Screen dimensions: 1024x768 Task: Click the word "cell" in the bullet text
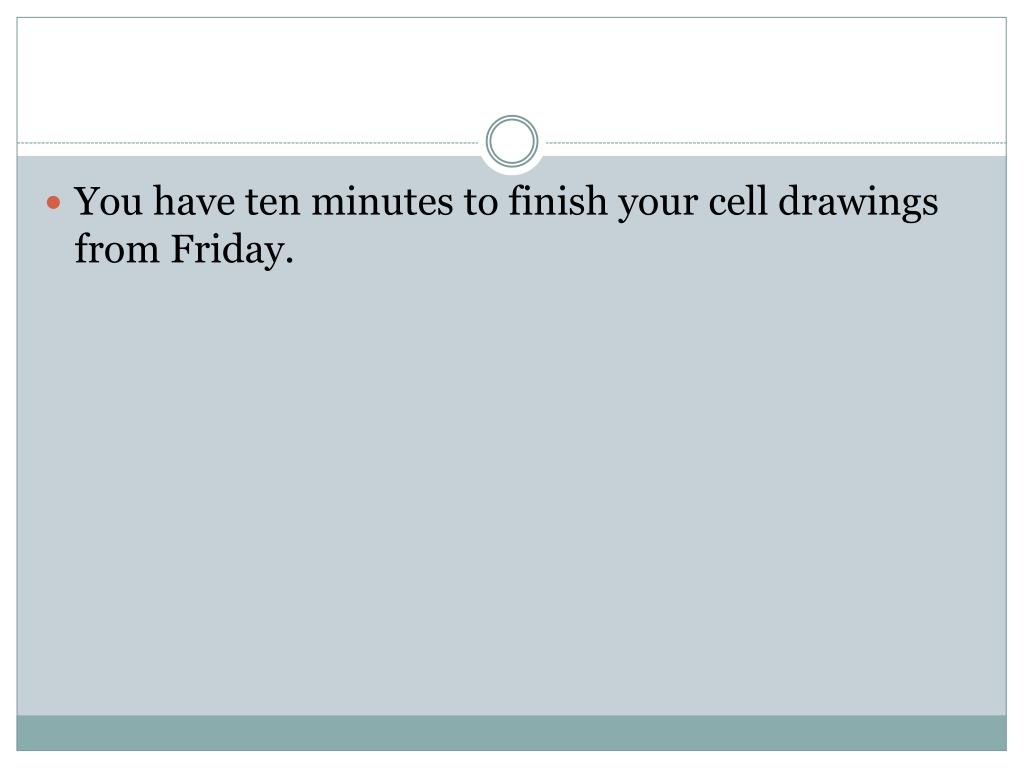pyautogui.click(x=738, y=200)
